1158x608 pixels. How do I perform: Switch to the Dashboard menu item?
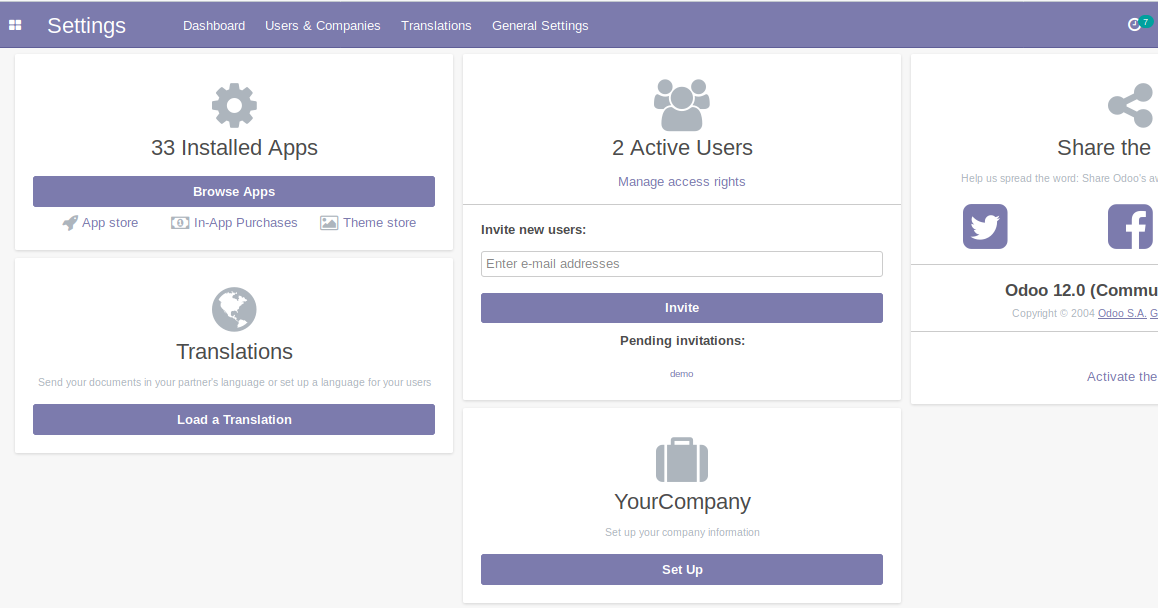click(x=214, y=25)
